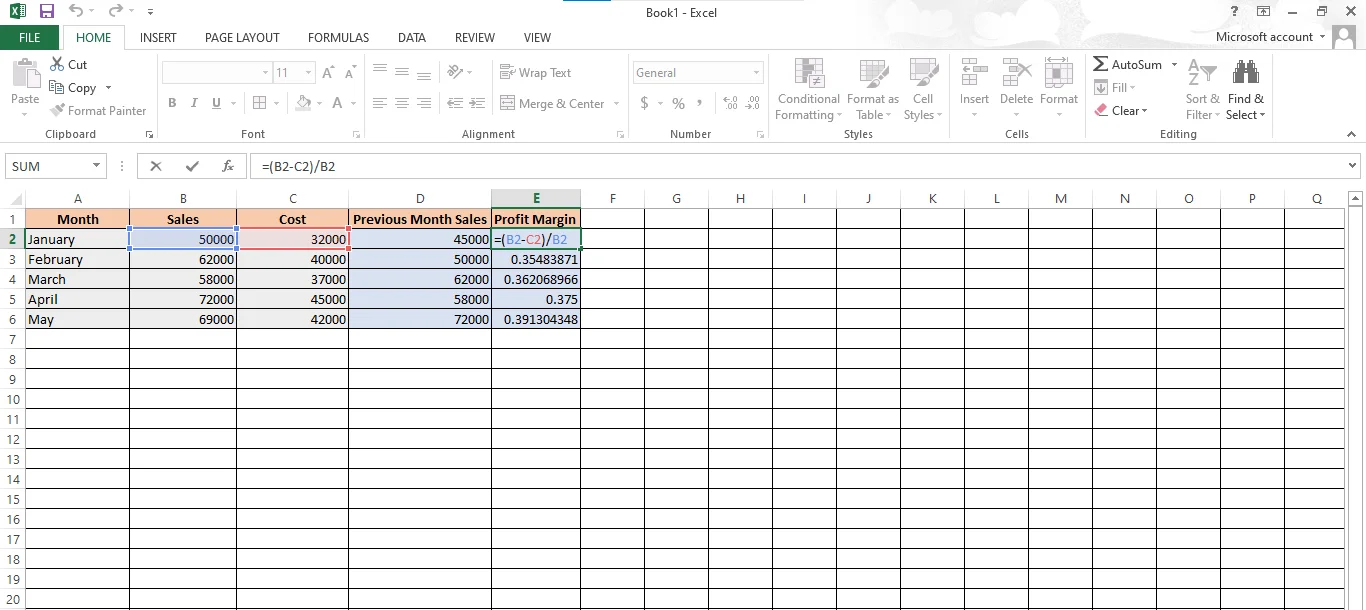1366x610 pixels.
Task: Select the Previous Month Sales header cell
Action: point(420,219)
